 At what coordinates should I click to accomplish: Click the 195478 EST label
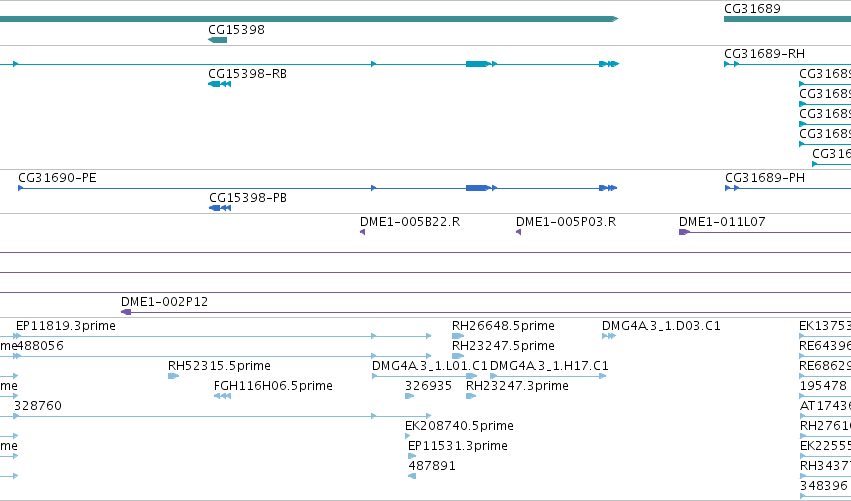click(x=823, y=385)
